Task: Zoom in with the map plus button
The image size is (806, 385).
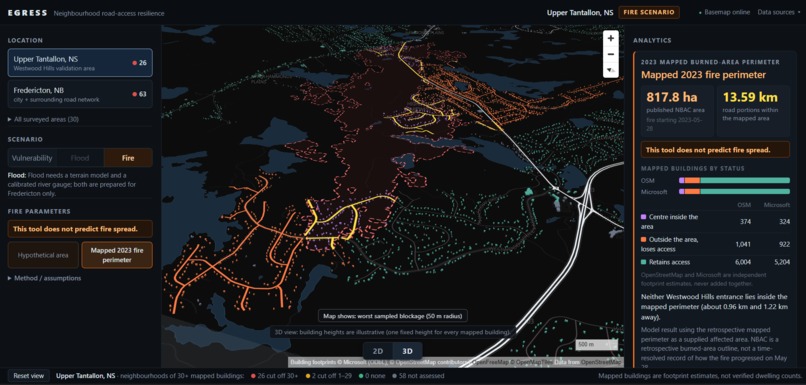Action: tap(611, 39)
